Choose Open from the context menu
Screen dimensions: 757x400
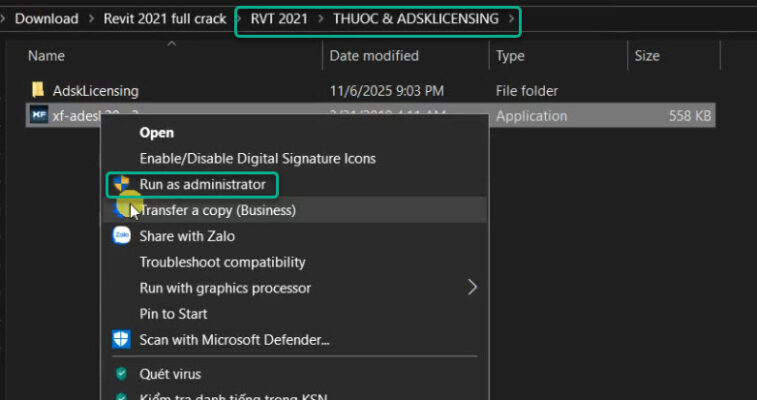(x=157, y=132)
